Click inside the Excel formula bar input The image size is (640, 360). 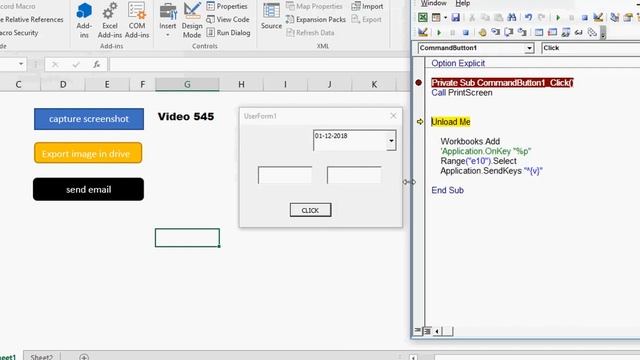pos(259,64)
